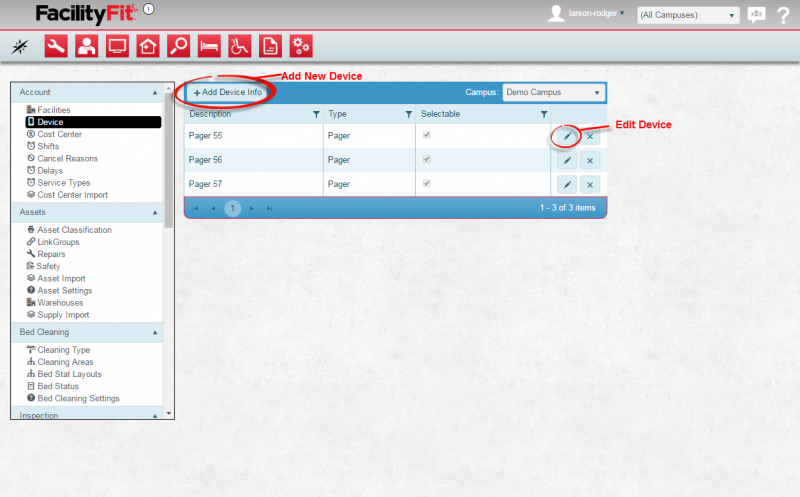
Task: Click the gears settings toolbar icon
Action: click(x=301, y=46)
